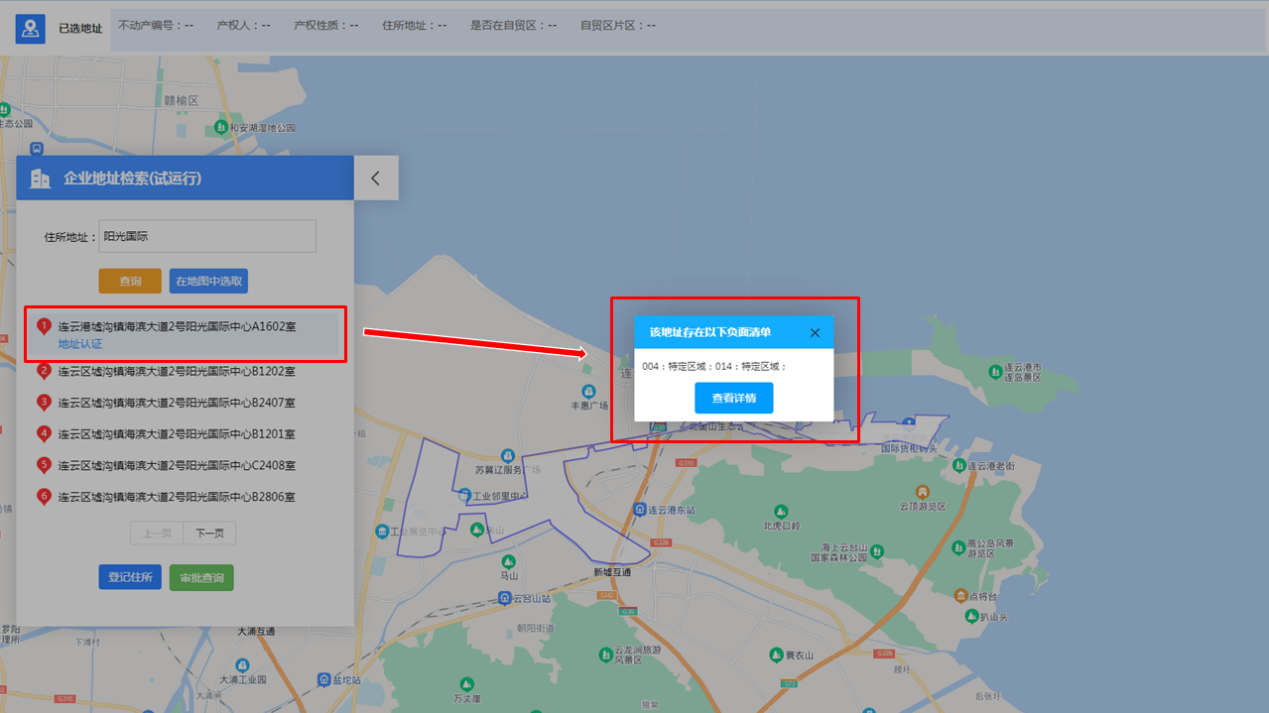
Task: Click red marker number 1 in results
Action: (43, 327)
